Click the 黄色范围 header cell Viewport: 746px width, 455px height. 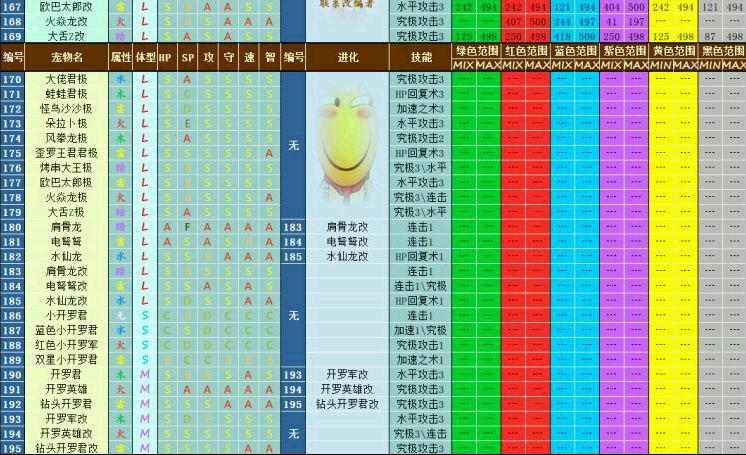[x=674, y=51]
